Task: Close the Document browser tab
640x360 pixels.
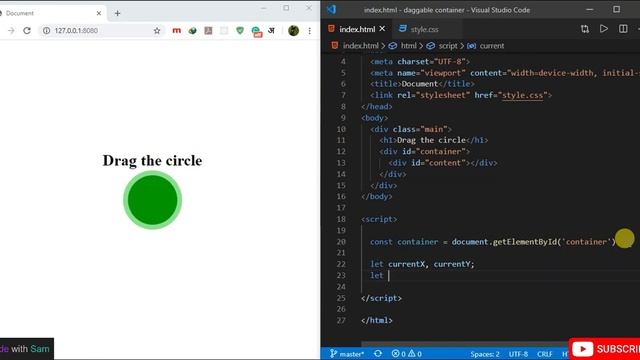Action: (x=99, y=13)
